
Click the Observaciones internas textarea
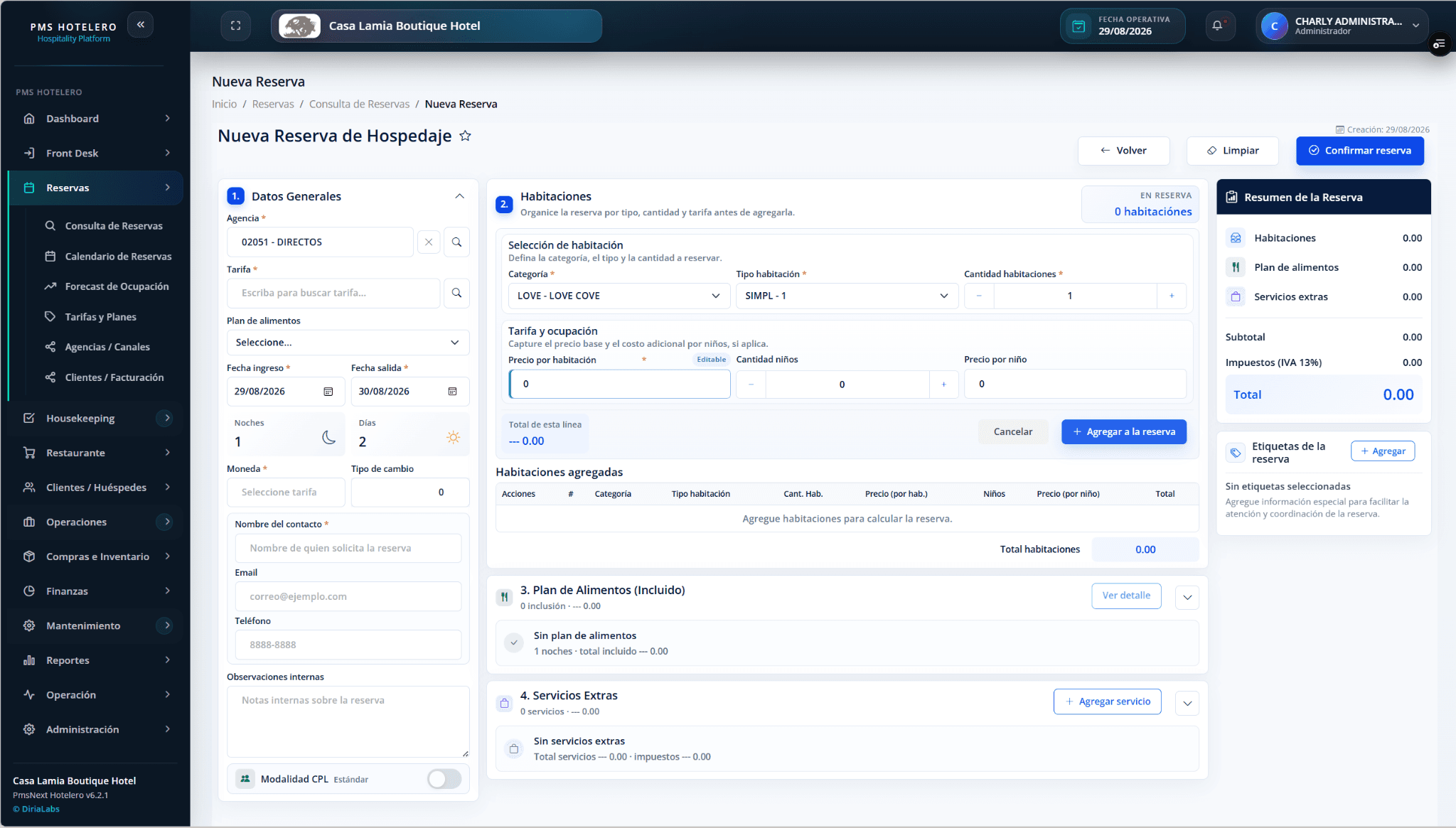click(x=348, y=721)
